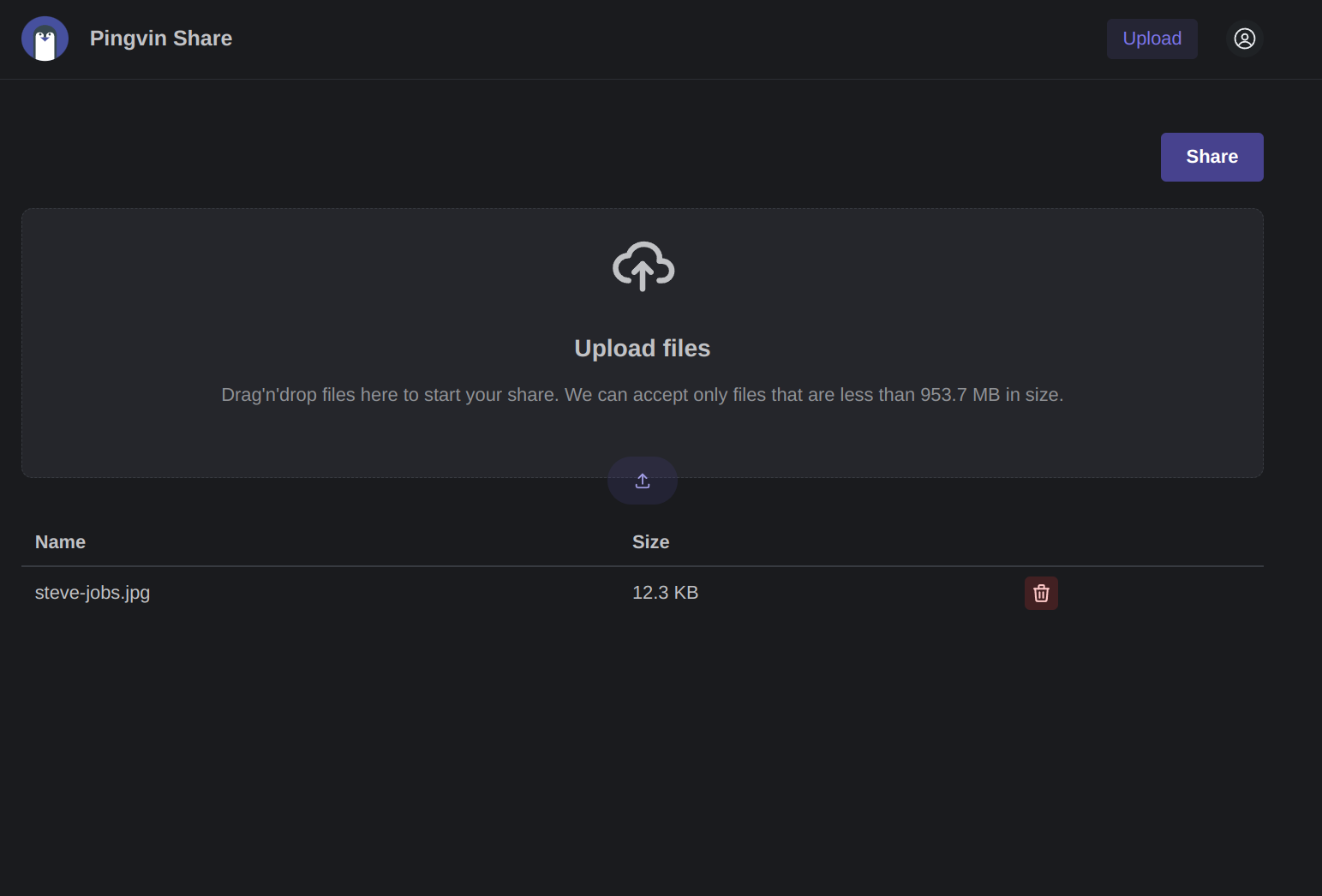Click the Share button
1322x896 pixels.
[1211, 157]
